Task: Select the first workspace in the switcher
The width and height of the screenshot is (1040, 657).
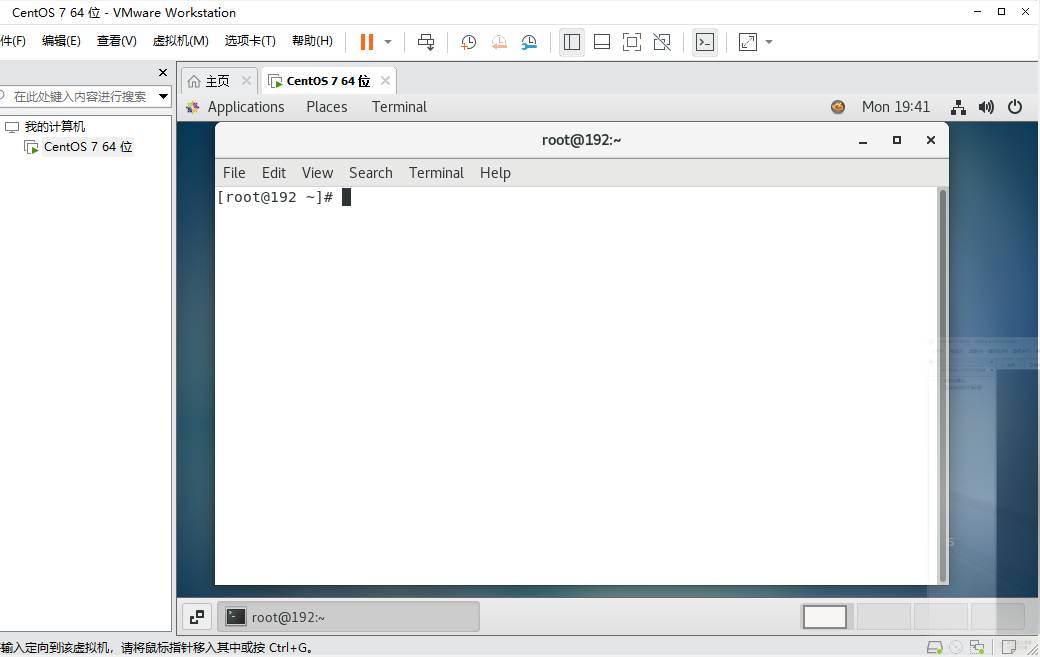Action: pos(824,617)
